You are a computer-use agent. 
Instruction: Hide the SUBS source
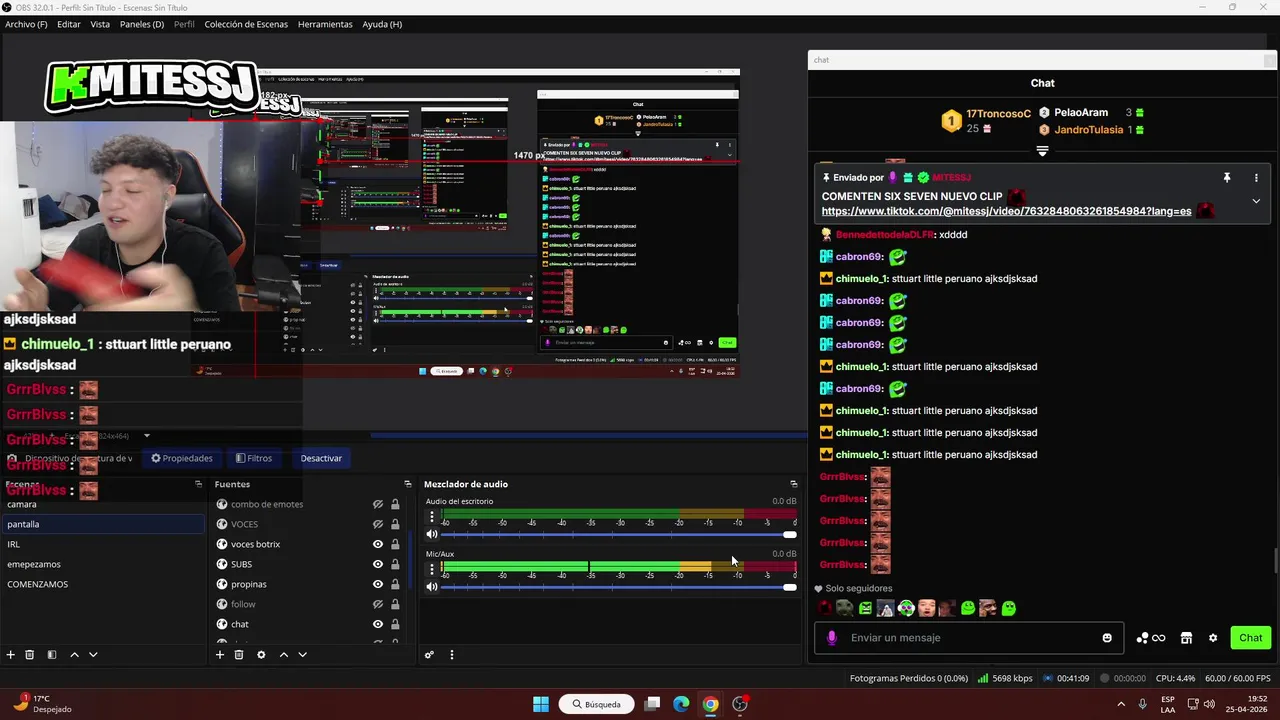[378, 564]
